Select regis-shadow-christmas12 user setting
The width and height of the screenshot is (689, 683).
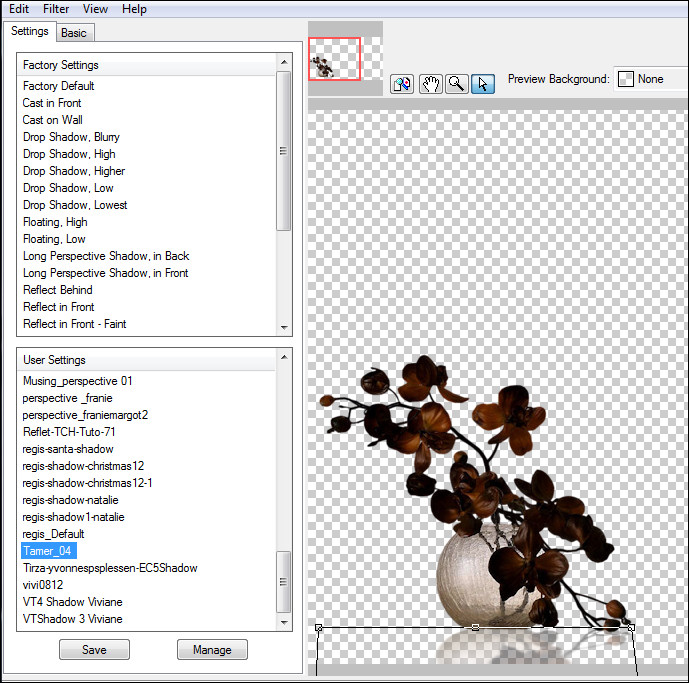click(83, 466)
